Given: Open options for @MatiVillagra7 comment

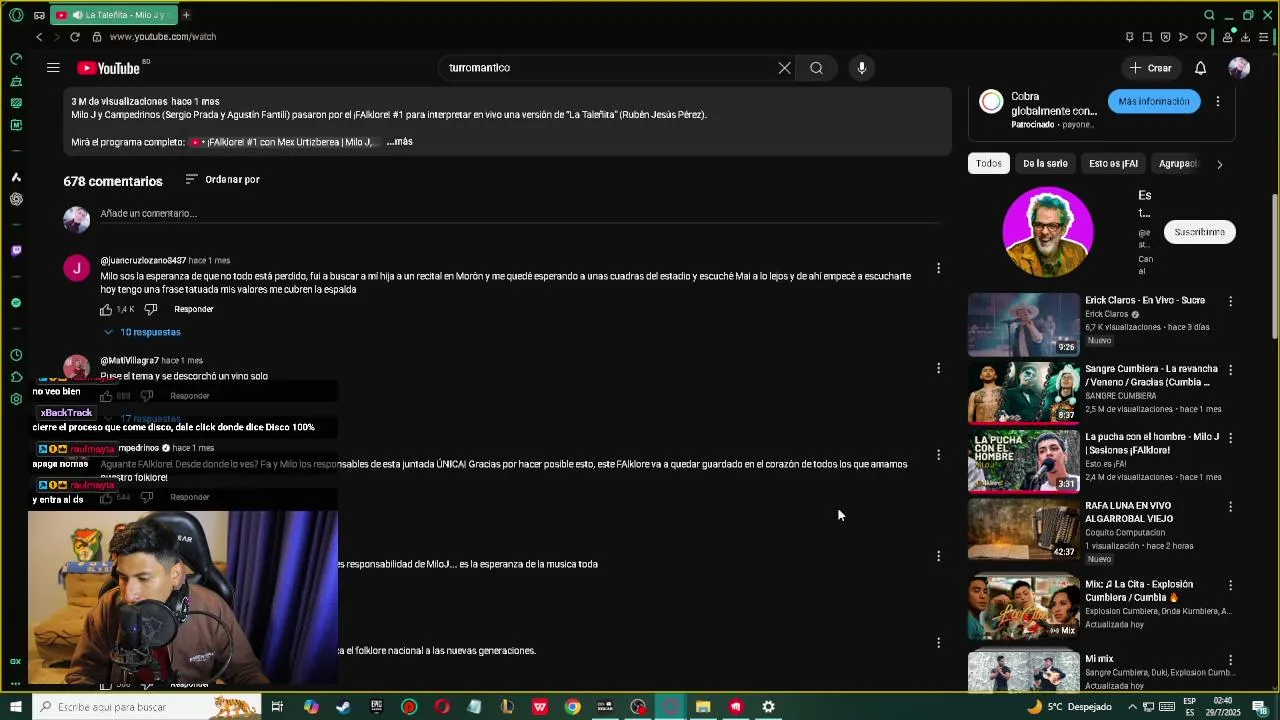Looking at the screenshot, I should click(x=938, y=368).
